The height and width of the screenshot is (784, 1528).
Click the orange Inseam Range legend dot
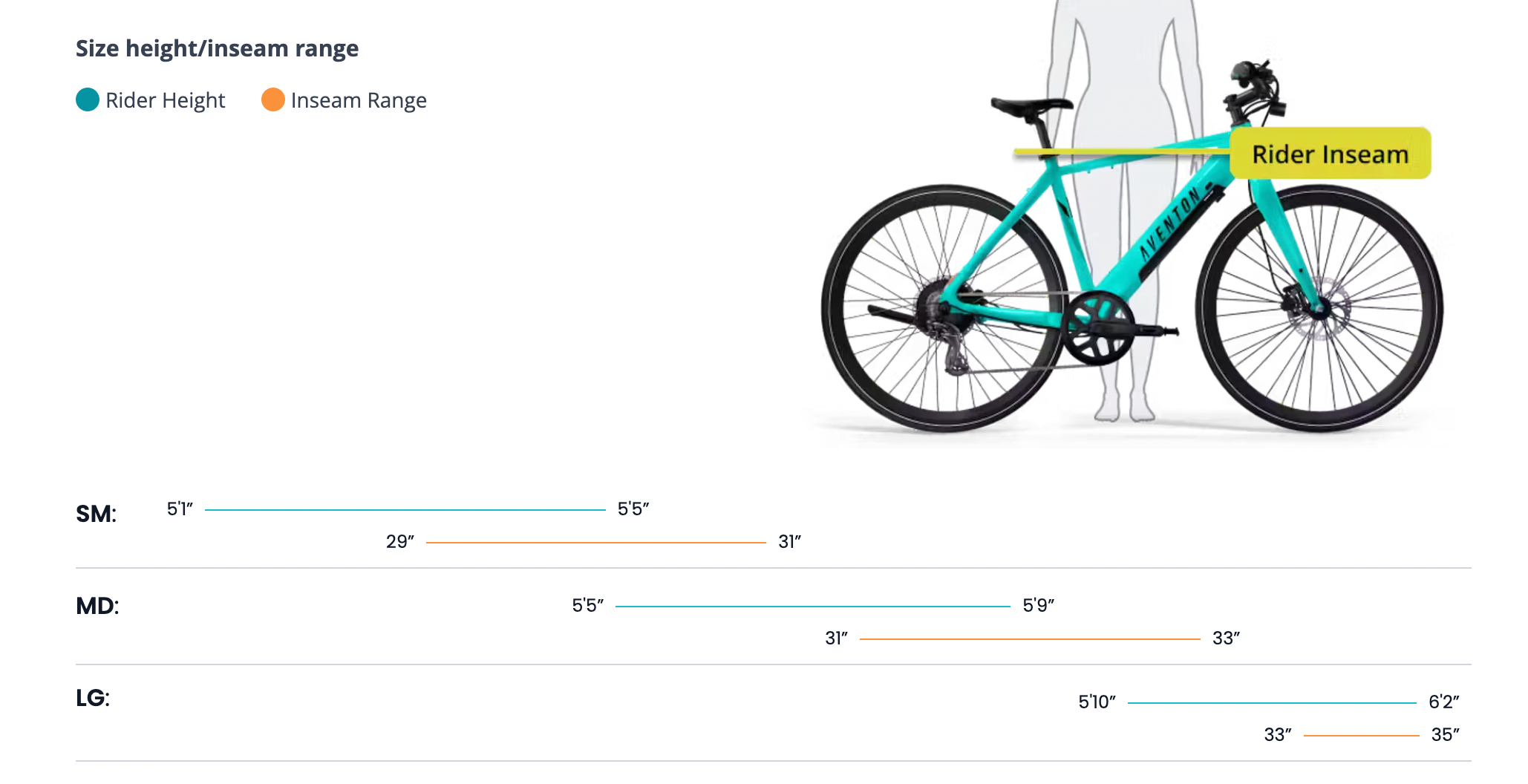coord(272,99)
